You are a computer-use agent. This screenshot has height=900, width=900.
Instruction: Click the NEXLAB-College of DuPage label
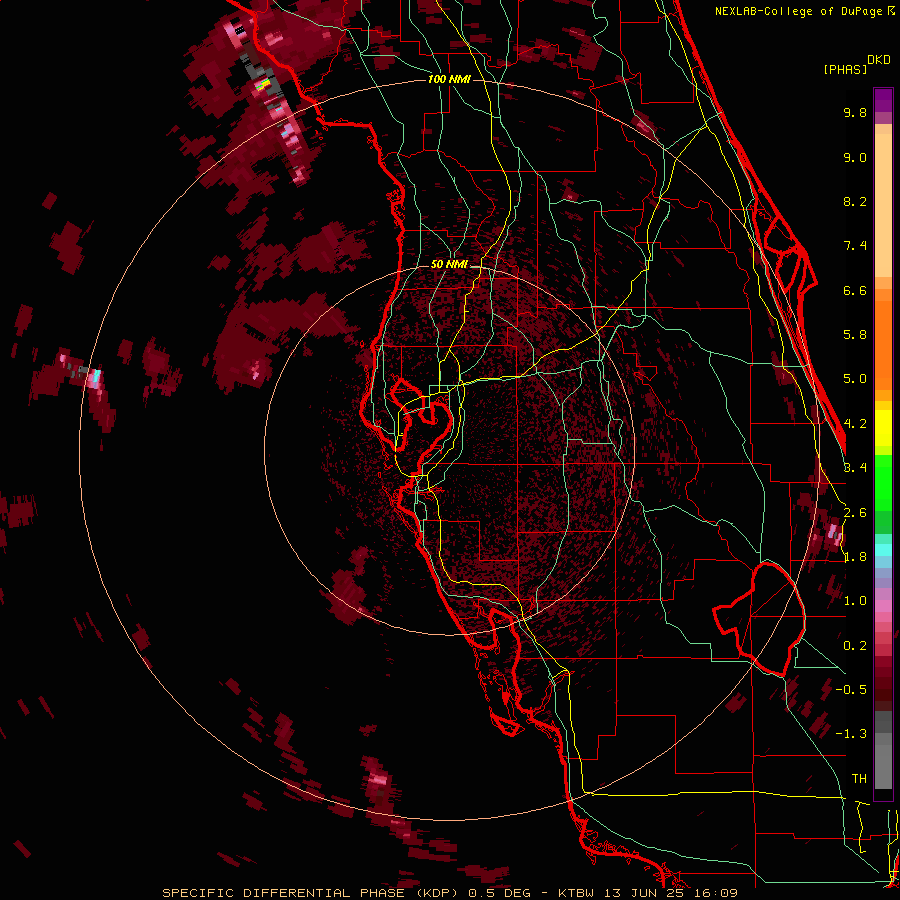coord(798,11)
